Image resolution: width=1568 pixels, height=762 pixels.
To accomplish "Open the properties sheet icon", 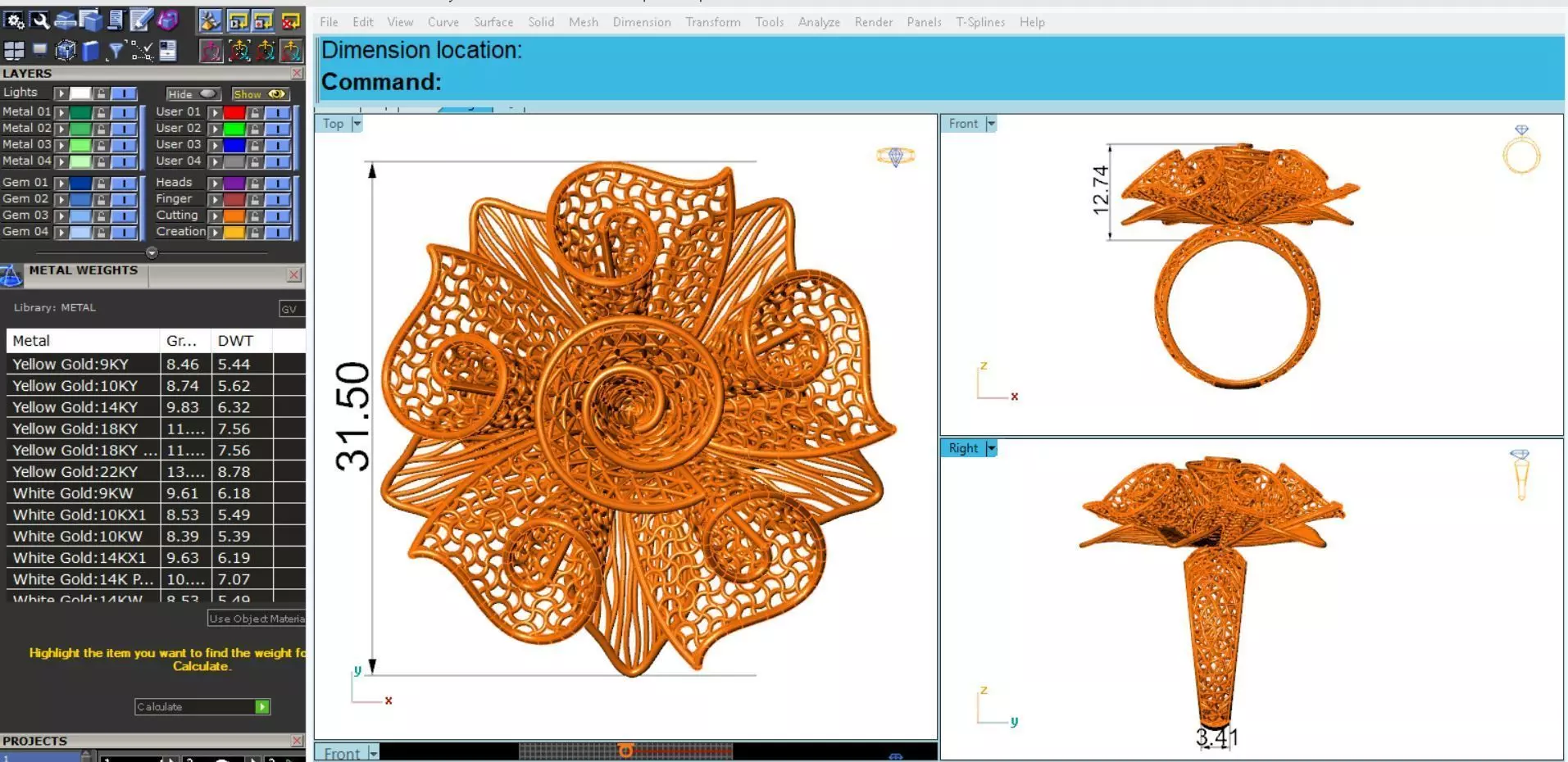I will [168, 51].
